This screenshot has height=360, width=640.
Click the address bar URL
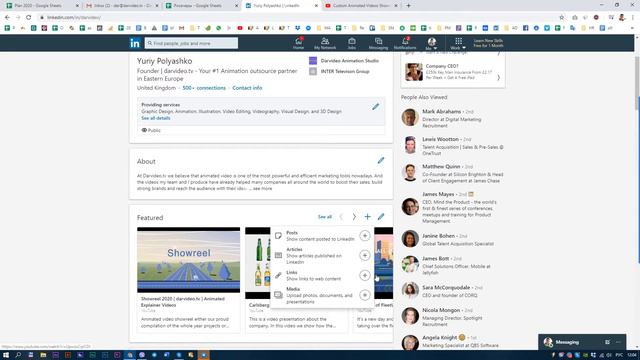tap(74, 18)
